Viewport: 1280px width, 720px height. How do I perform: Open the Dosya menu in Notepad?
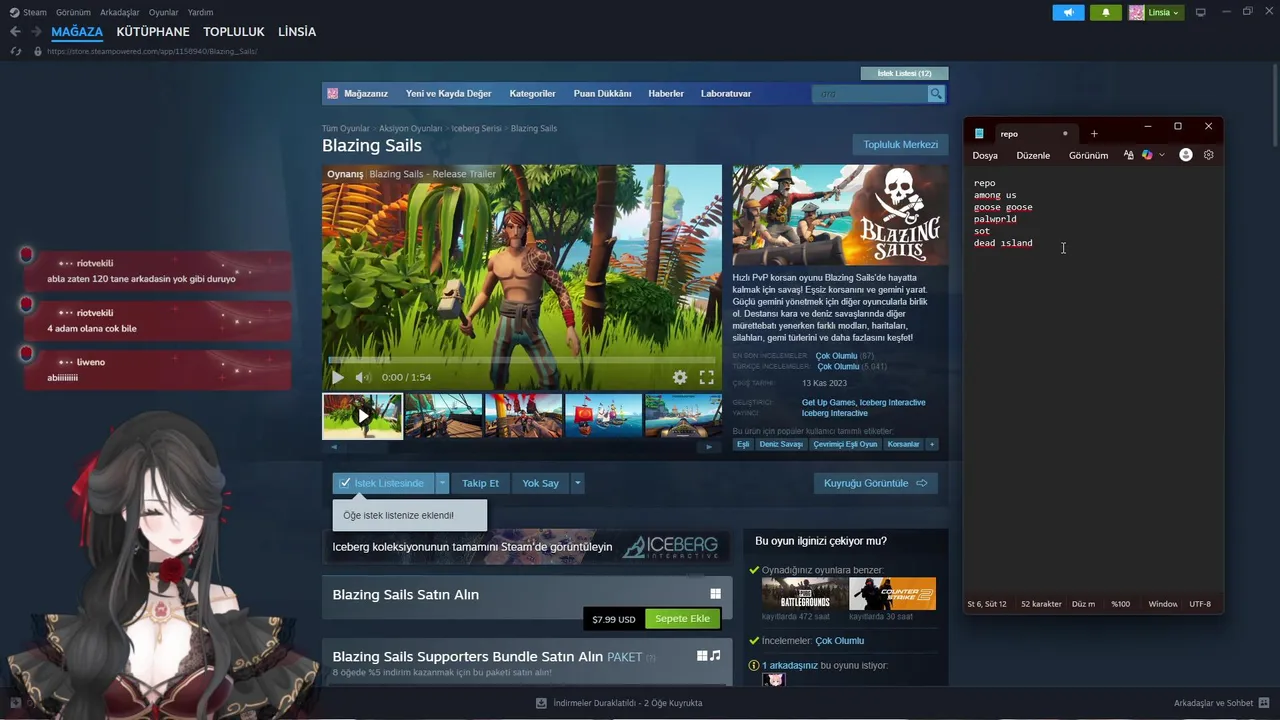pos(985,155)
